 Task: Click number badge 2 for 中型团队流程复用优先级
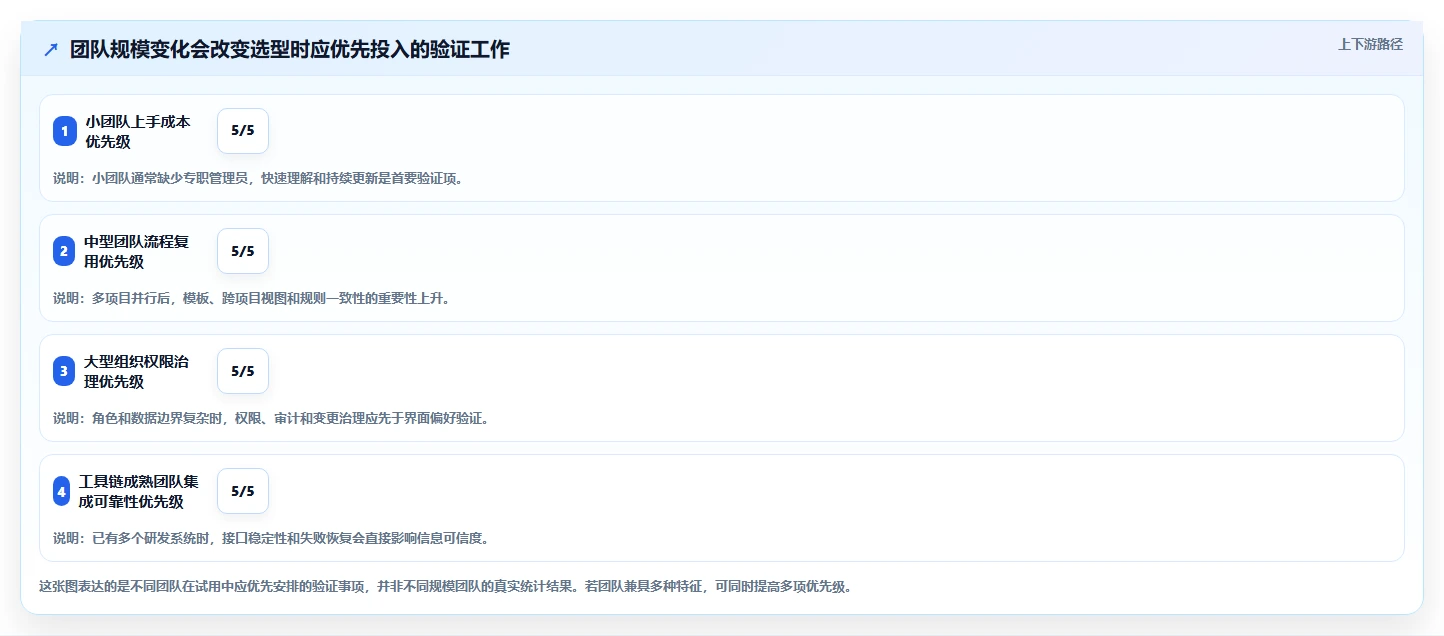(64, 251)
